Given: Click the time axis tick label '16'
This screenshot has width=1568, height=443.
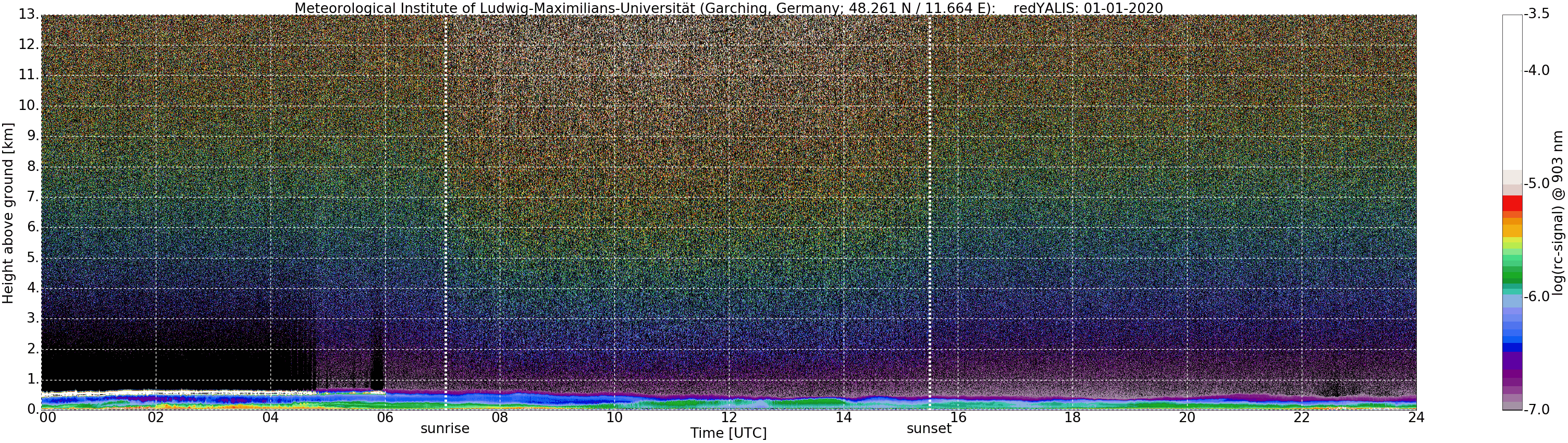Looking at the screenshot, I should [958, 417].
